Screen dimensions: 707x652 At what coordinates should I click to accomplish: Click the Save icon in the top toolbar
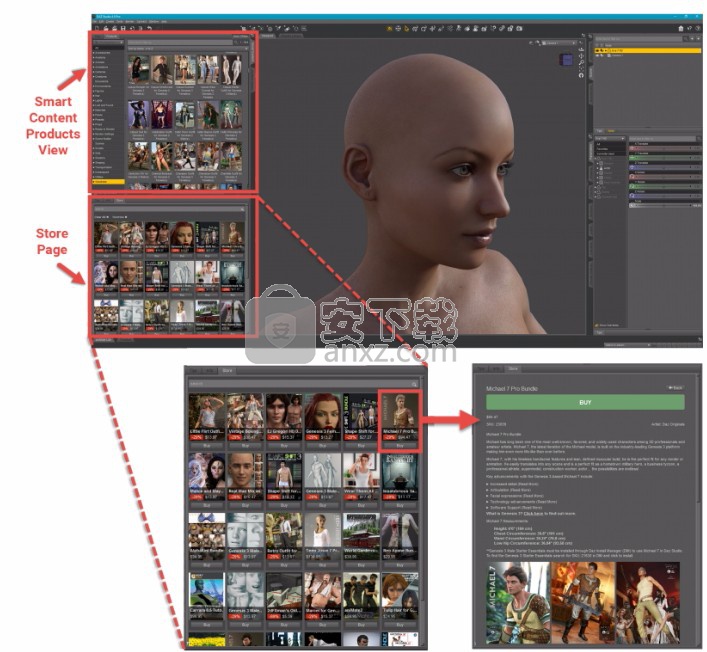(123, 28)
